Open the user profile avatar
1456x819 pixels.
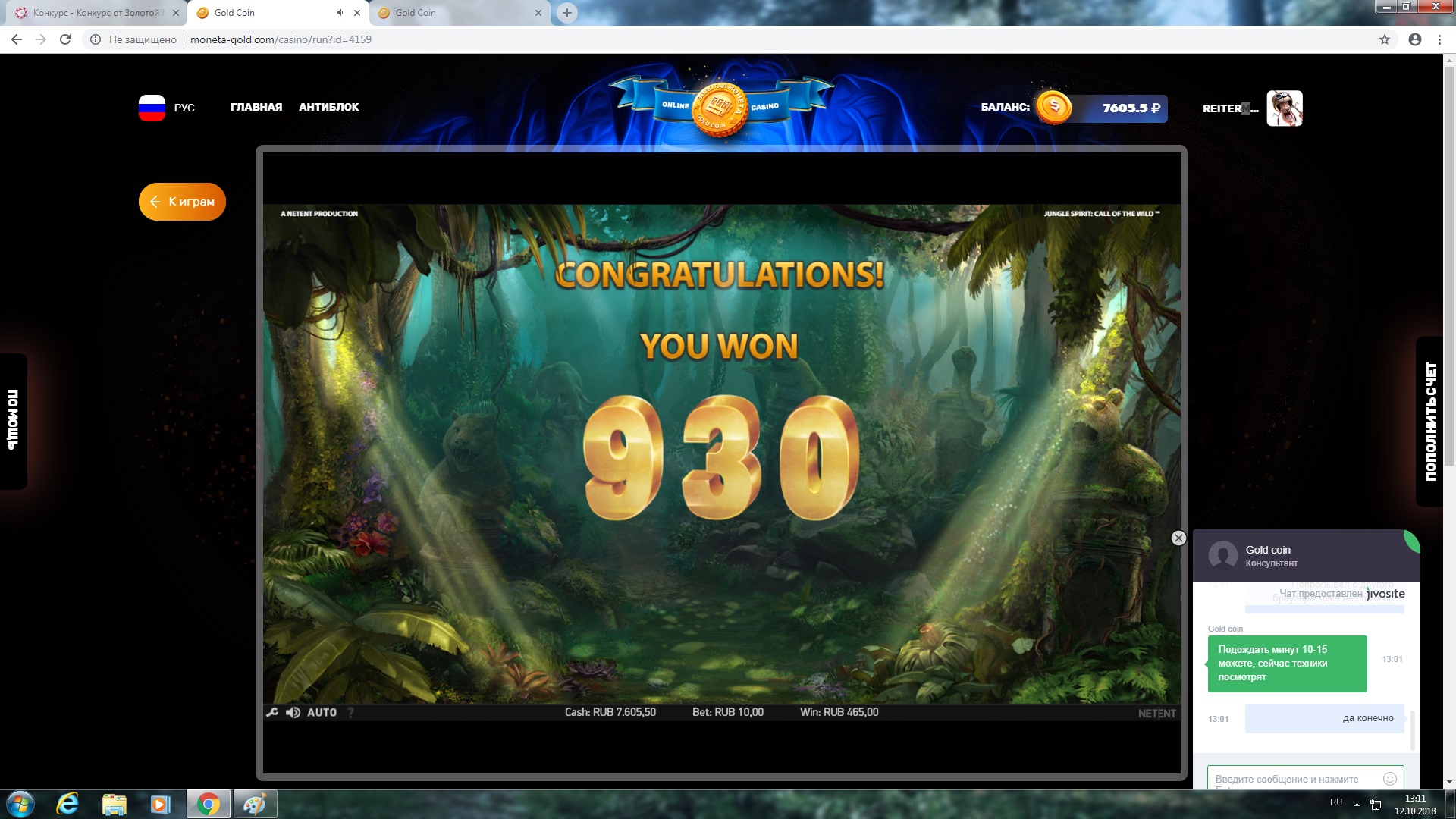1284,108
